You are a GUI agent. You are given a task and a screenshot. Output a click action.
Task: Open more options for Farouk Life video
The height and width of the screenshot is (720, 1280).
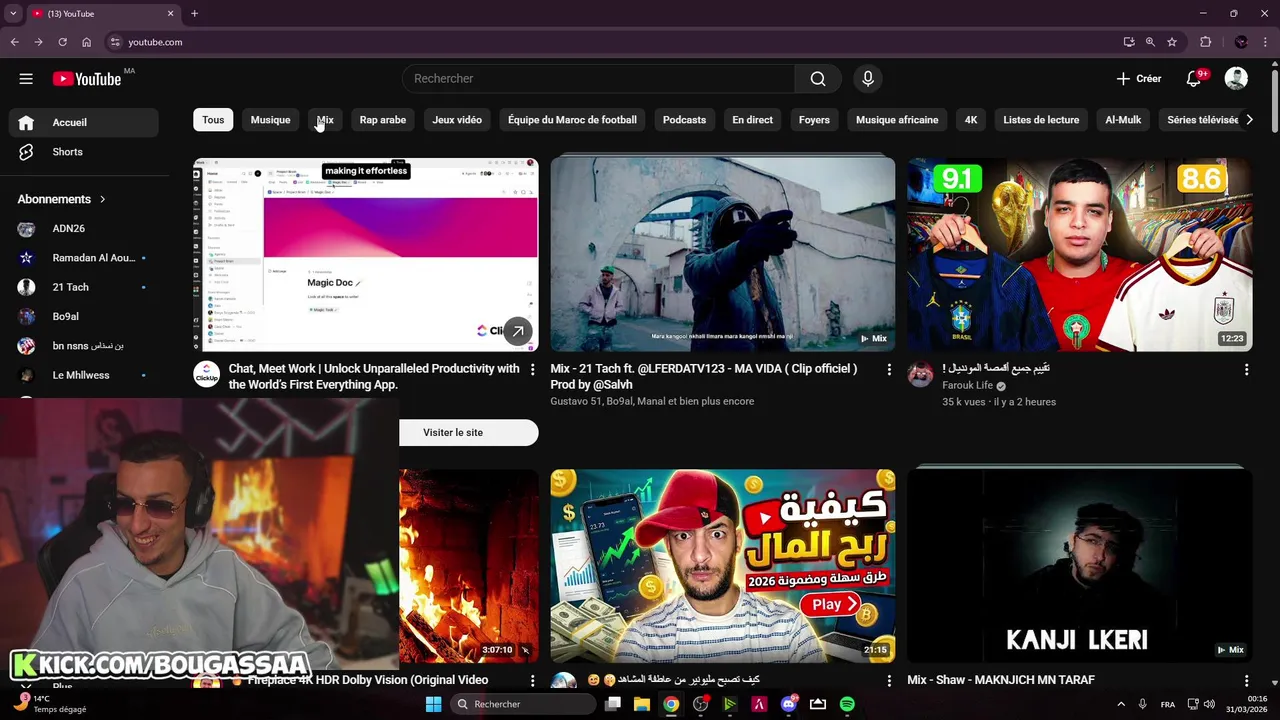click(1246, 370)
